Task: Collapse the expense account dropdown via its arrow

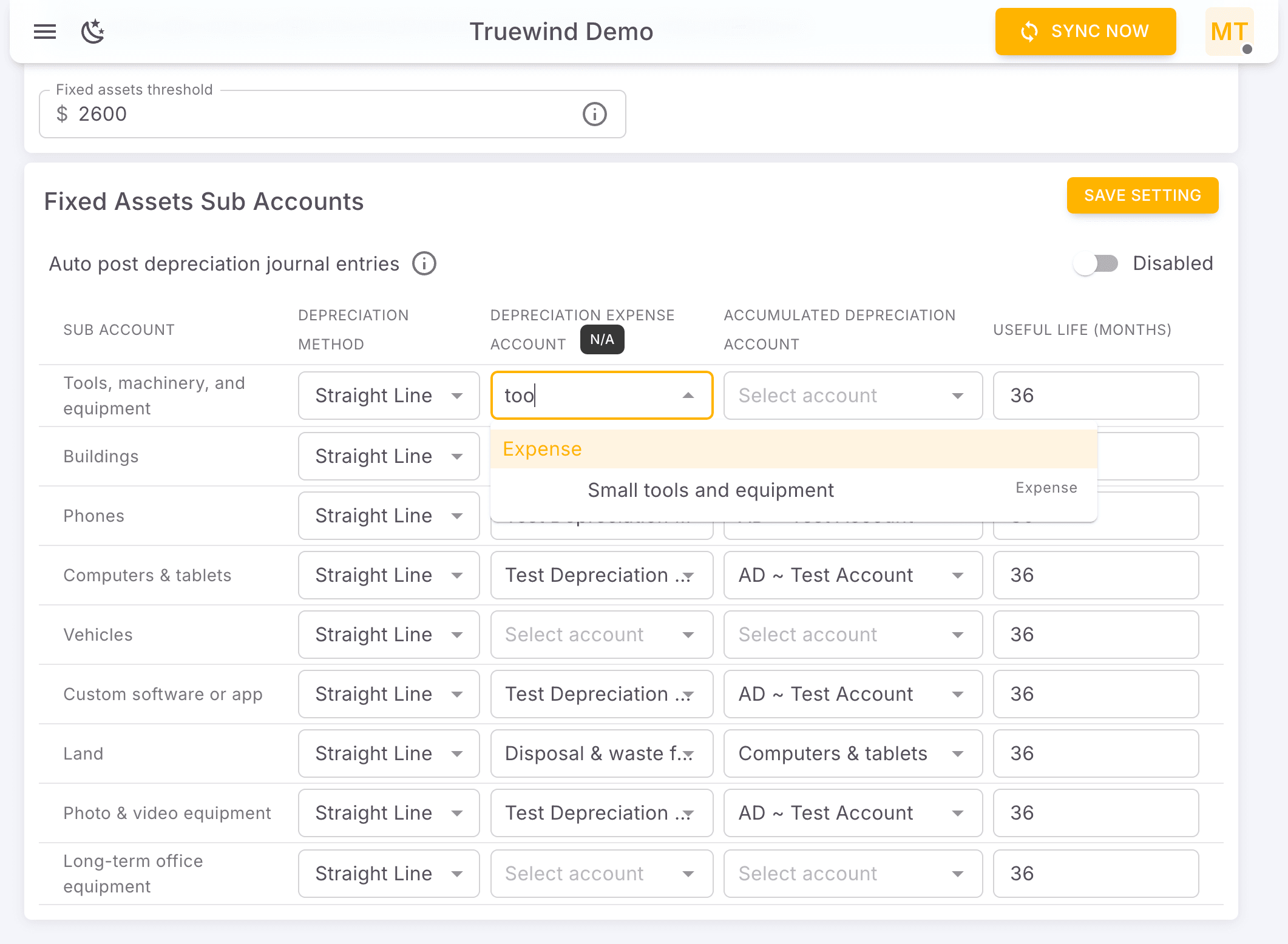Action: (688, 396)
